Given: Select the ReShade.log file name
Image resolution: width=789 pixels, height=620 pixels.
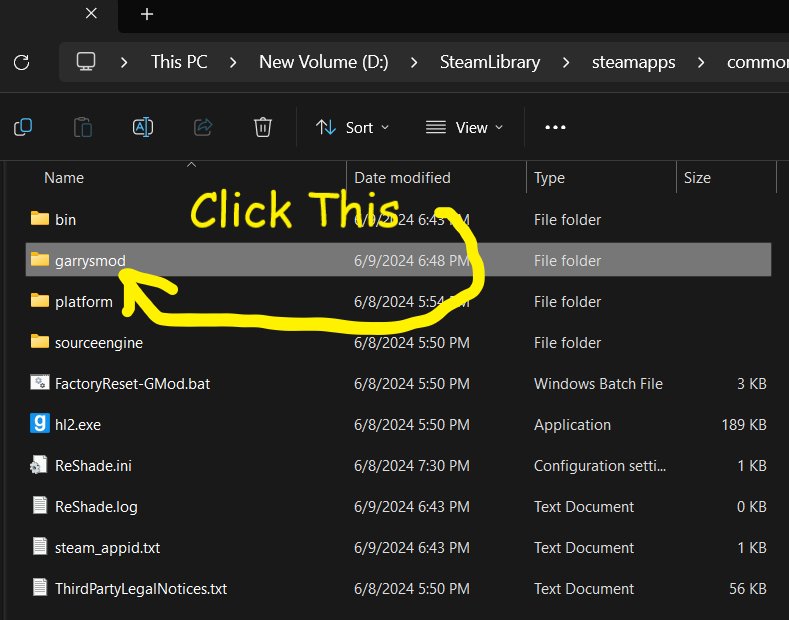Looking at the screenshot, I should coord(96,507).
